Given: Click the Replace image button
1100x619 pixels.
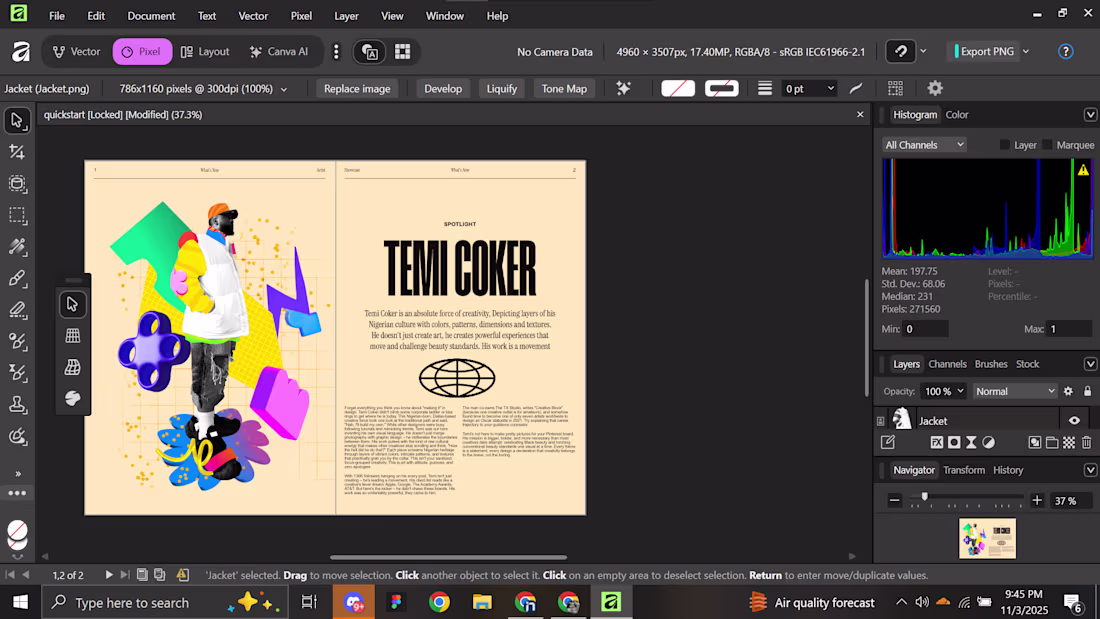Looking at the screenshot, I should [x=357, y=89].
